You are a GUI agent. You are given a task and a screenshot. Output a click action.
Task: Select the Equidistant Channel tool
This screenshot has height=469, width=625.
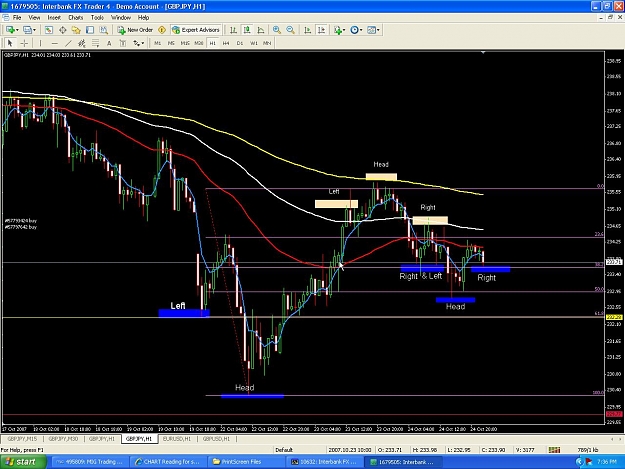click(82, 43)
